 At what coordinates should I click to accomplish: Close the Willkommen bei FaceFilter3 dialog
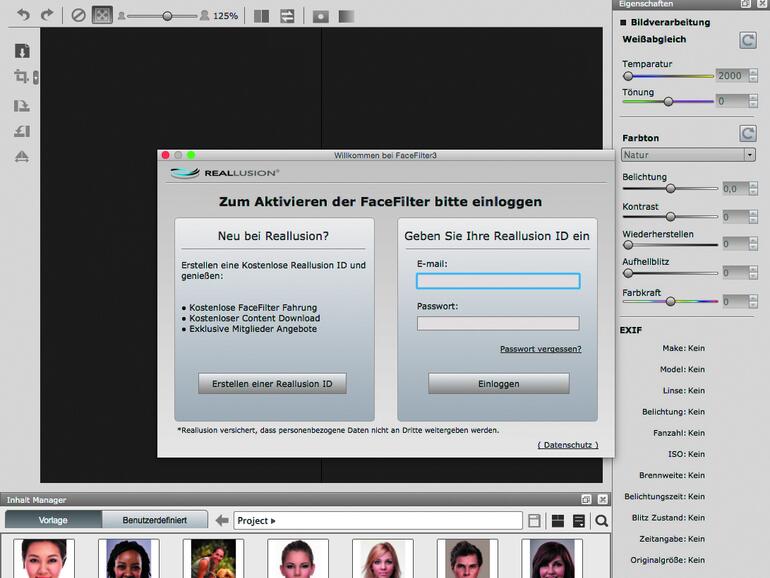[165, 155]
